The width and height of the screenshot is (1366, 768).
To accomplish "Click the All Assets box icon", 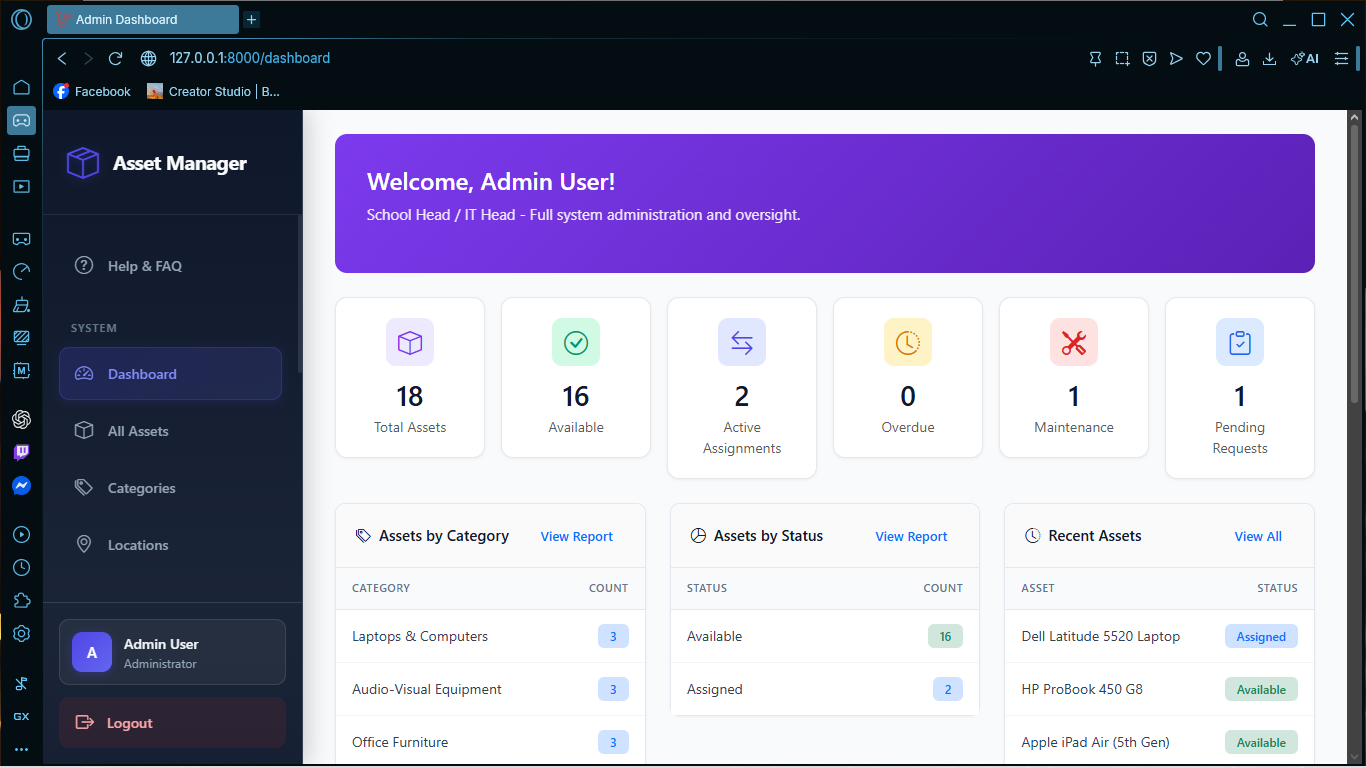I will [85, 430].
